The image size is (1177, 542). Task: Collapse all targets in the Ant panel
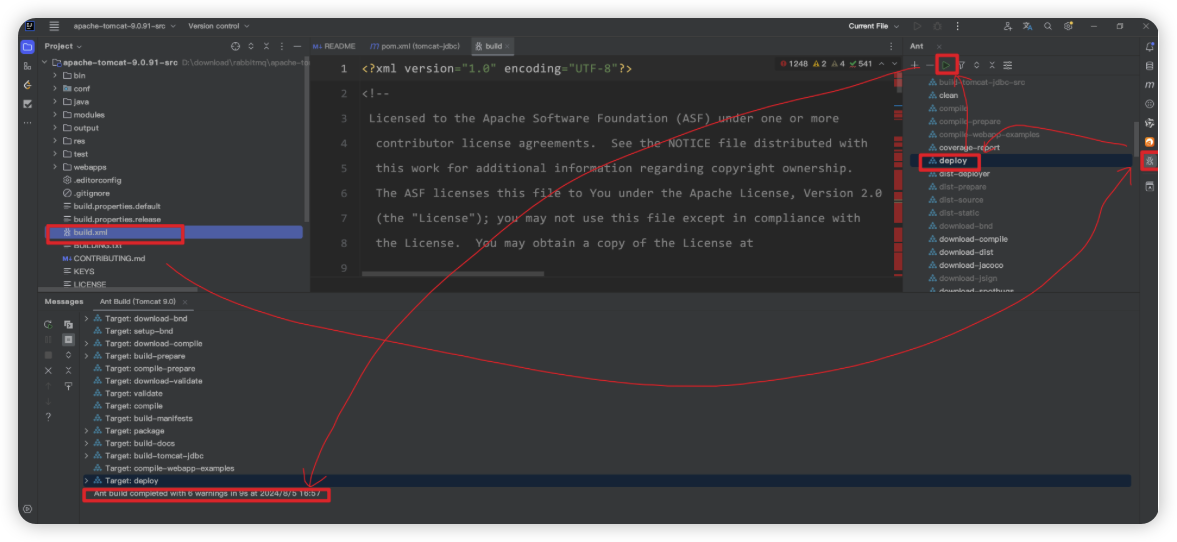point(992,65)
